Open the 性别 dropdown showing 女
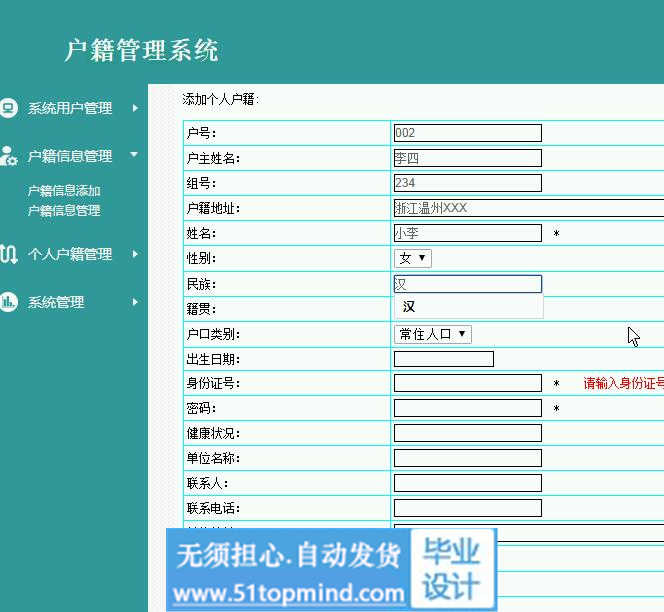The height and width of the screenshot is (612, 664). 412,258
